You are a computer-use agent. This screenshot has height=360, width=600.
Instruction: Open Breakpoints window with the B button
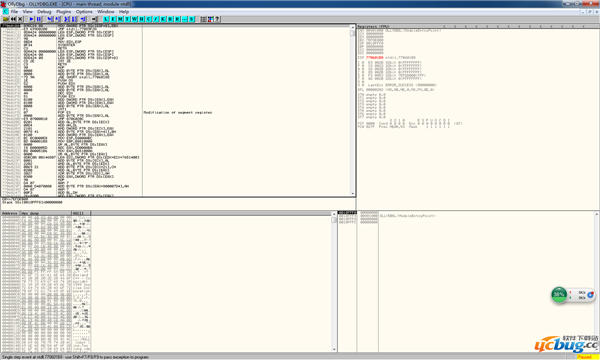click(x=170, y=19)
